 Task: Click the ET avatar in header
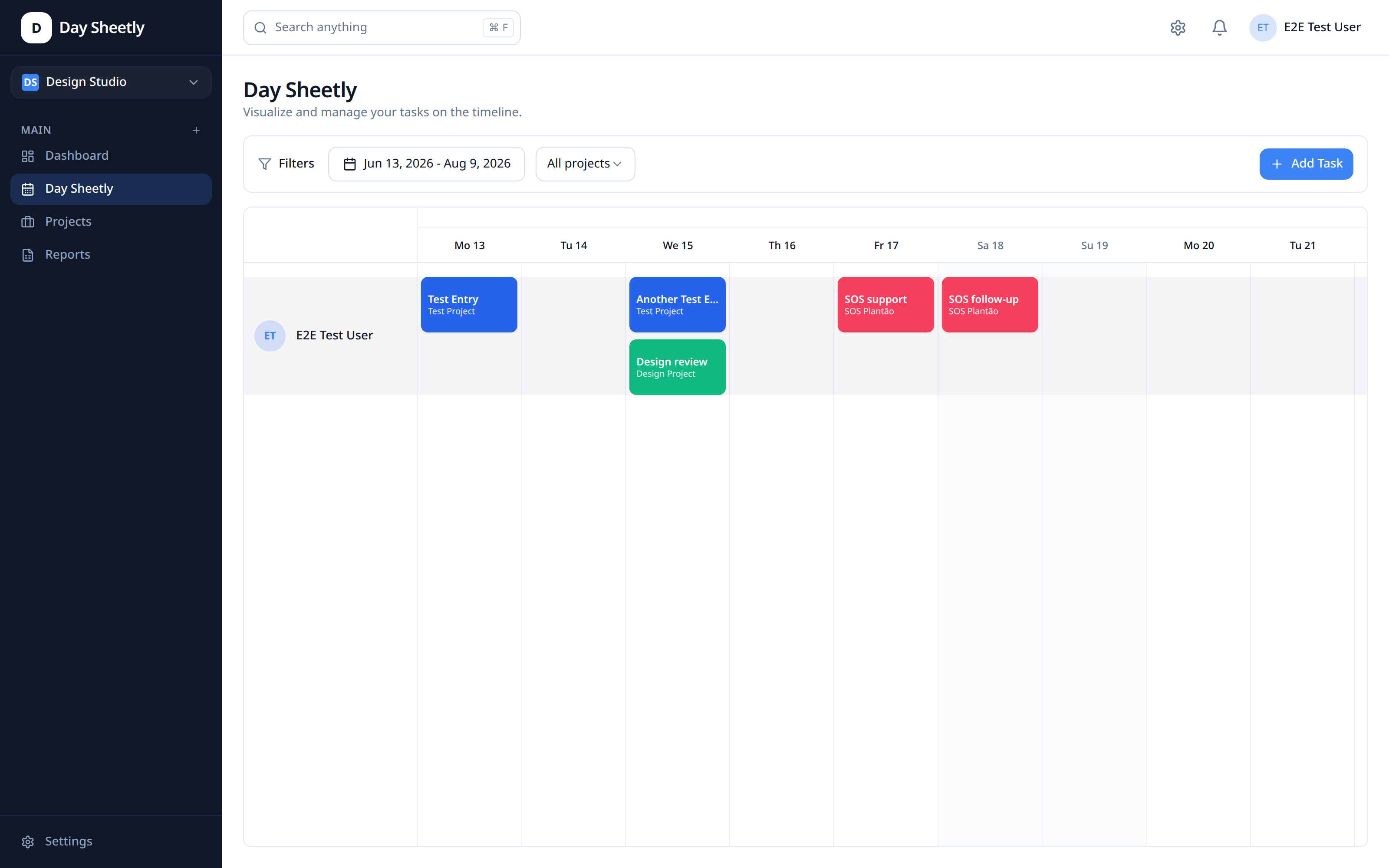click(1263, 27)
